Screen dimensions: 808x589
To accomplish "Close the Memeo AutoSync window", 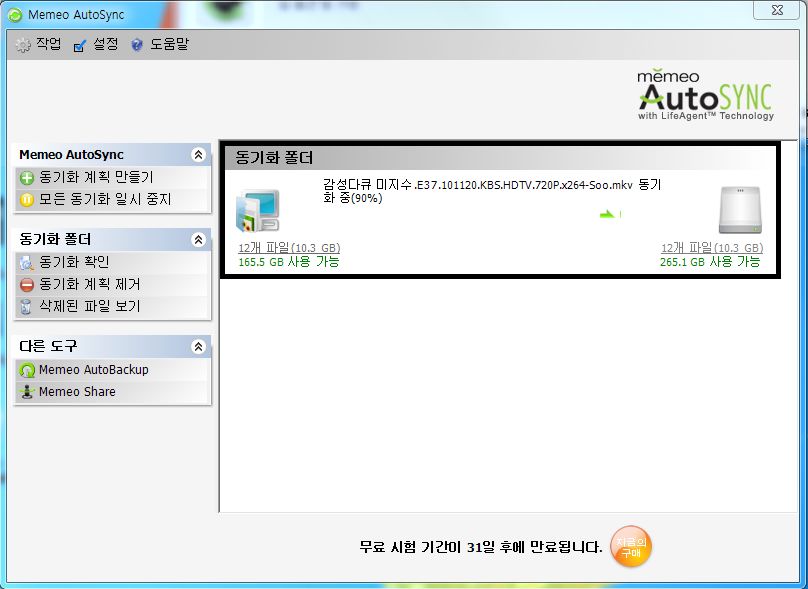I will pos(777,10).
